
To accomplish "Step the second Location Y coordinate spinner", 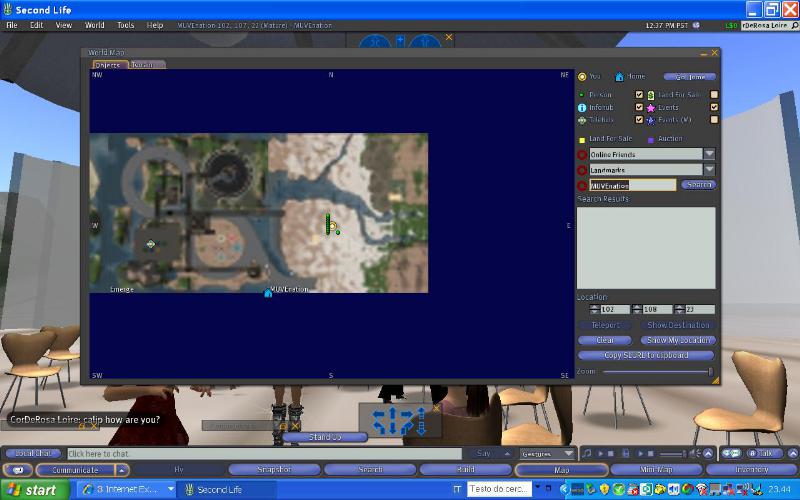I will [x=637, y=309].
